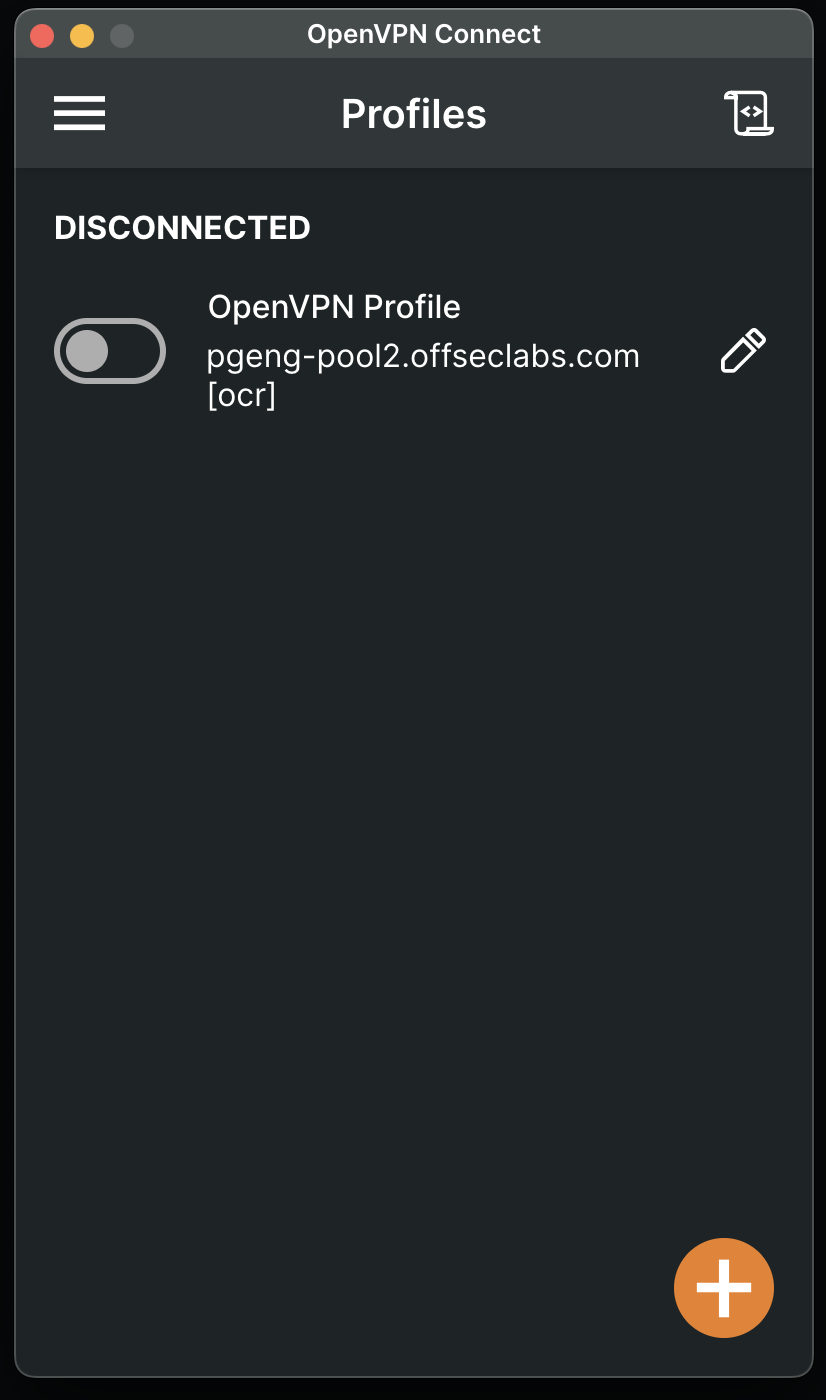This screenshot has width=826, height=1400.
Task: Open the connection log viewer icon
Action: [748, 113]
